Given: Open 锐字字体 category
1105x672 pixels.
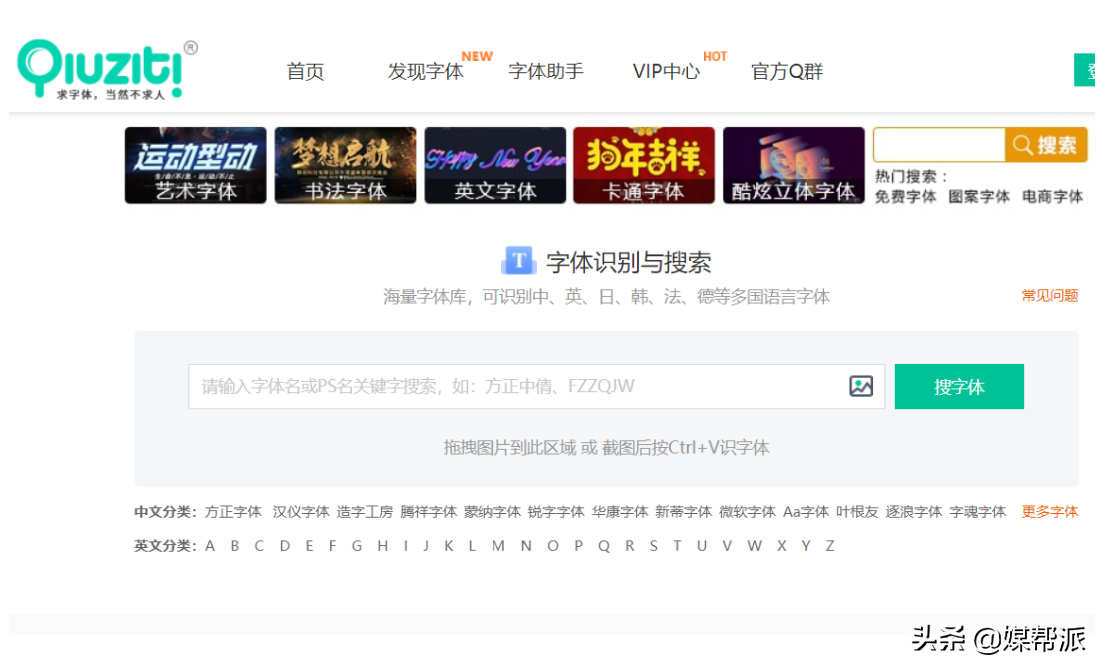Looking at the screenshot, I should point(556,512).
